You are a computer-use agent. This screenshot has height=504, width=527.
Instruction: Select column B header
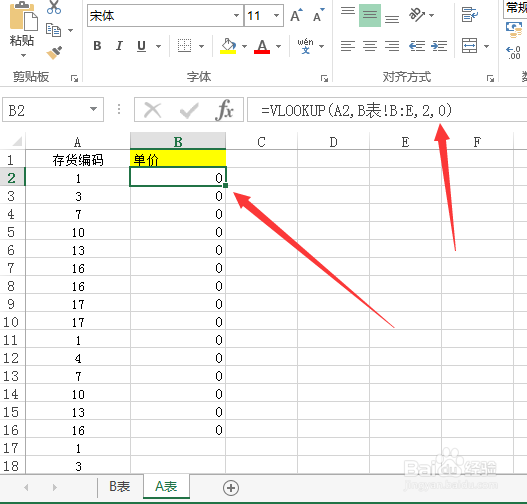[x=178, y=142]
